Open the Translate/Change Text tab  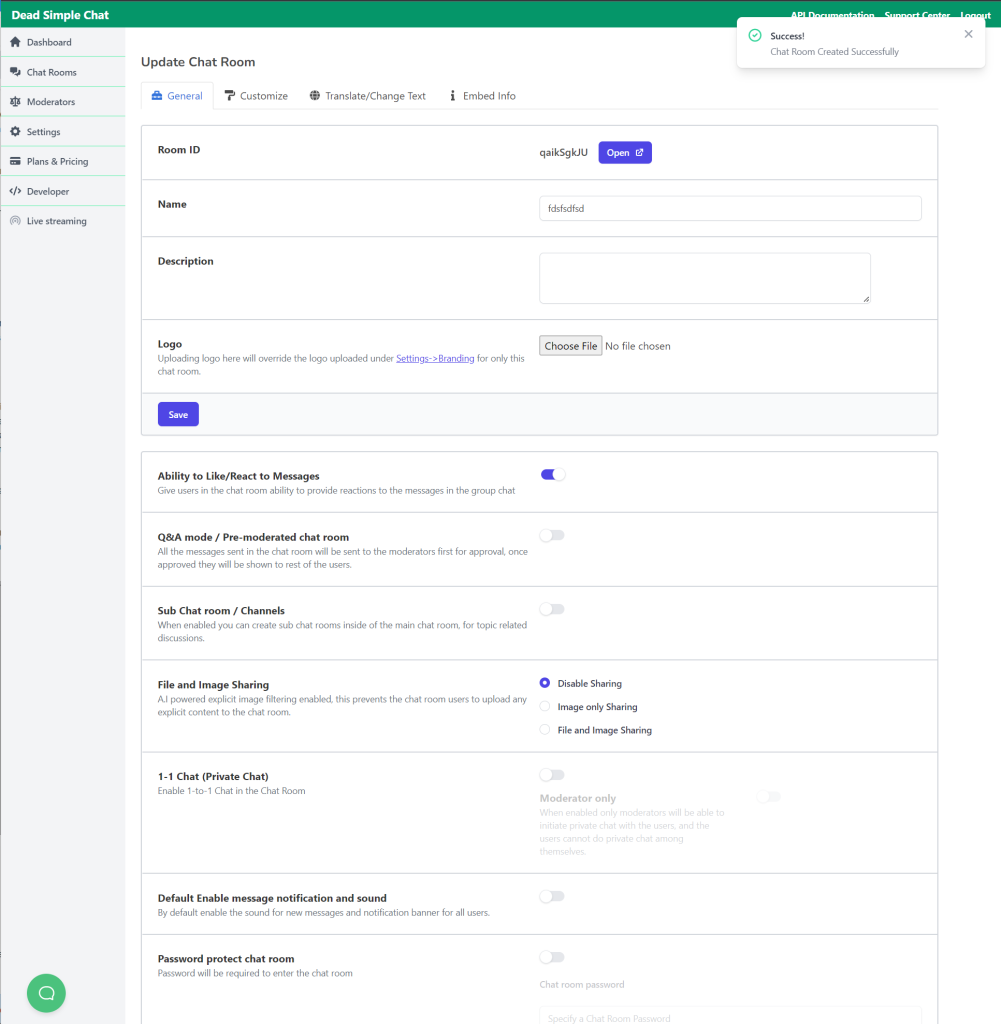pyautogui.click(x=368, y=95)
